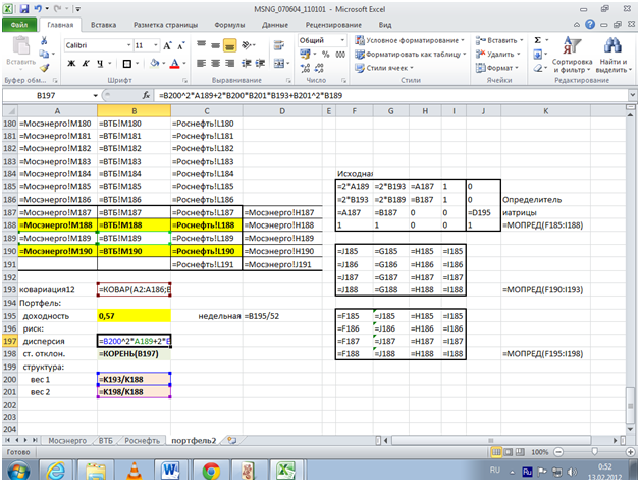Open the Calibri font name dropdown
Screen dimensions: 640x480
pyautogui.click(x=128, y=45)
